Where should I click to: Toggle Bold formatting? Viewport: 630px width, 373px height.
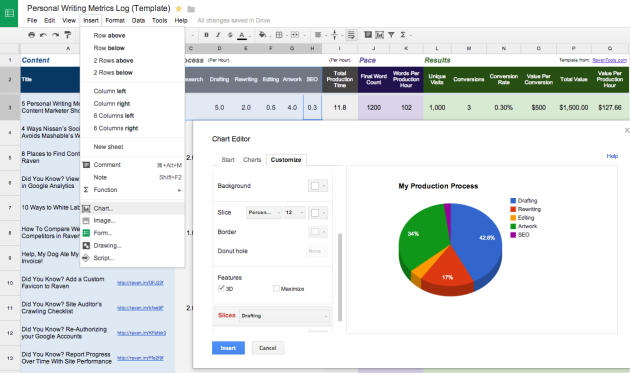coord(206,35)
